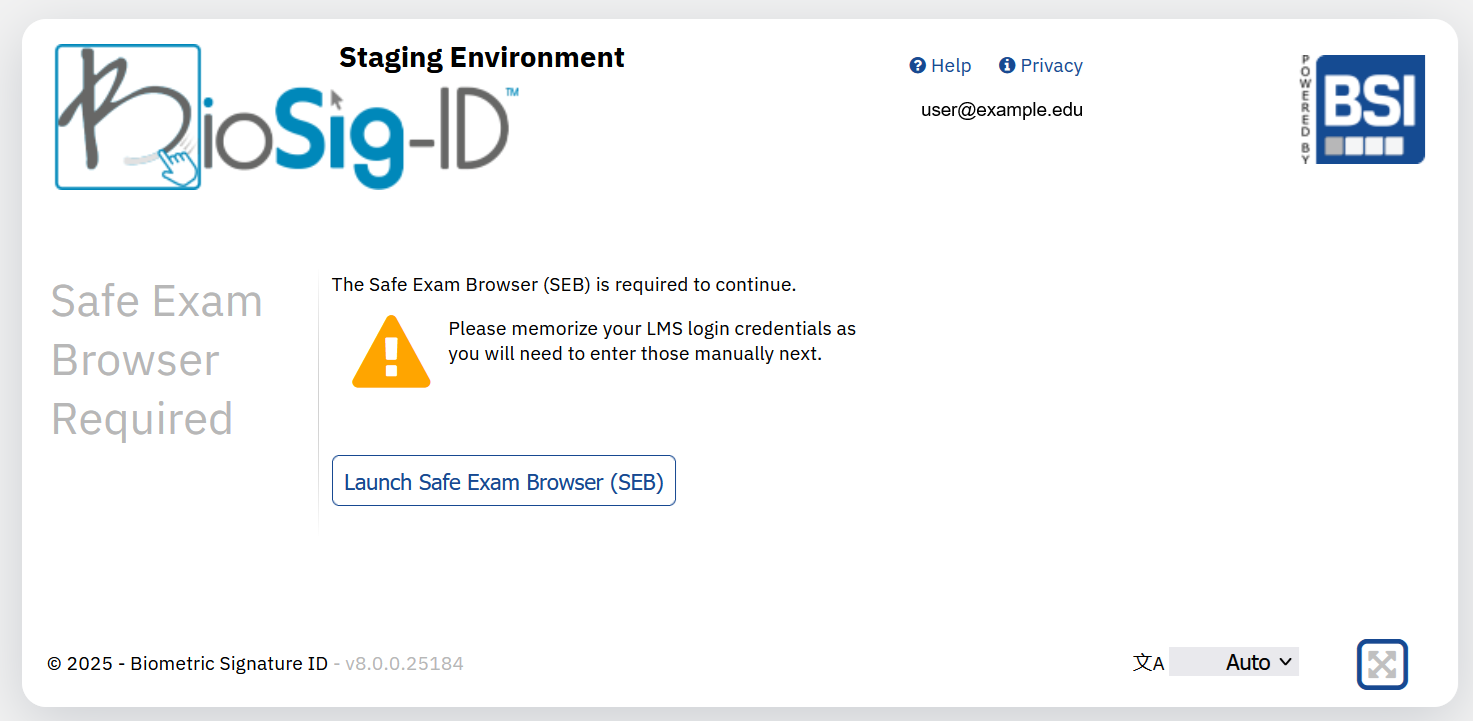
Task: Click the Staging Environment heading
Action: [x=482, y=58]
